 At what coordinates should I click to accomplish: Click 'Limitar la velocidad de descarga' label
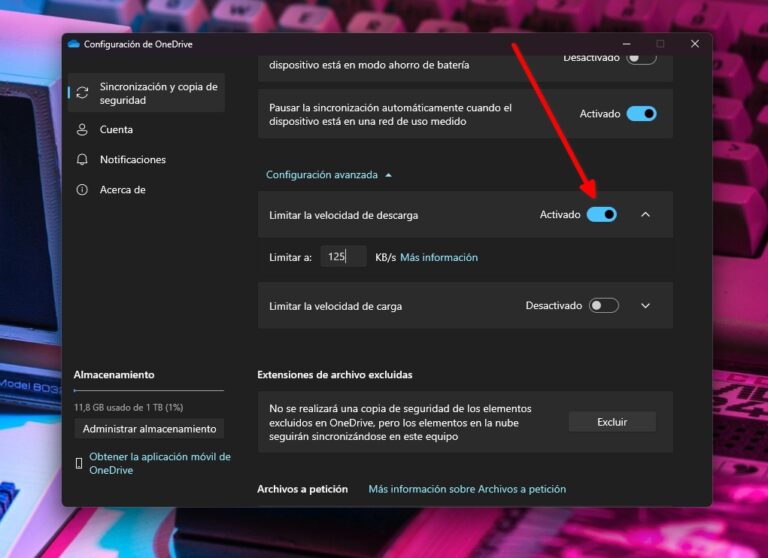343,215
